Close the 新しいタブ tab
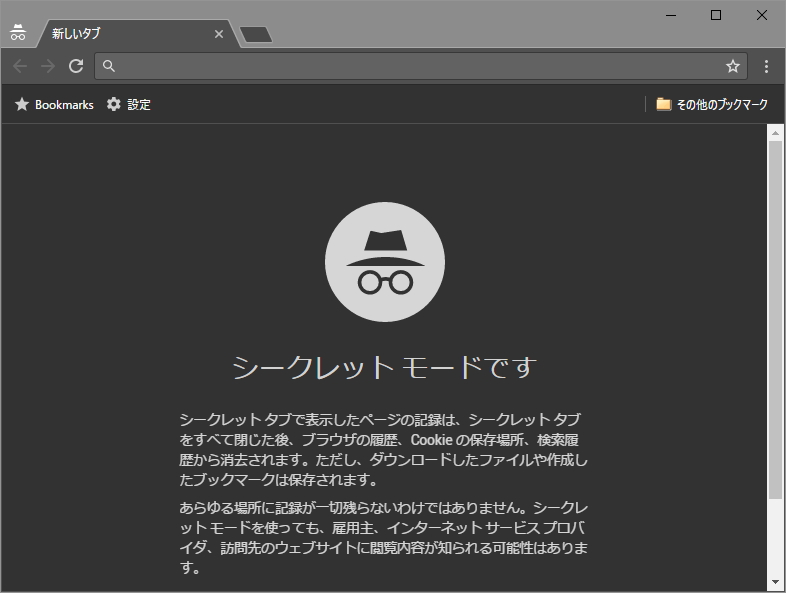The image size is (786, 593). click(219, 34)
